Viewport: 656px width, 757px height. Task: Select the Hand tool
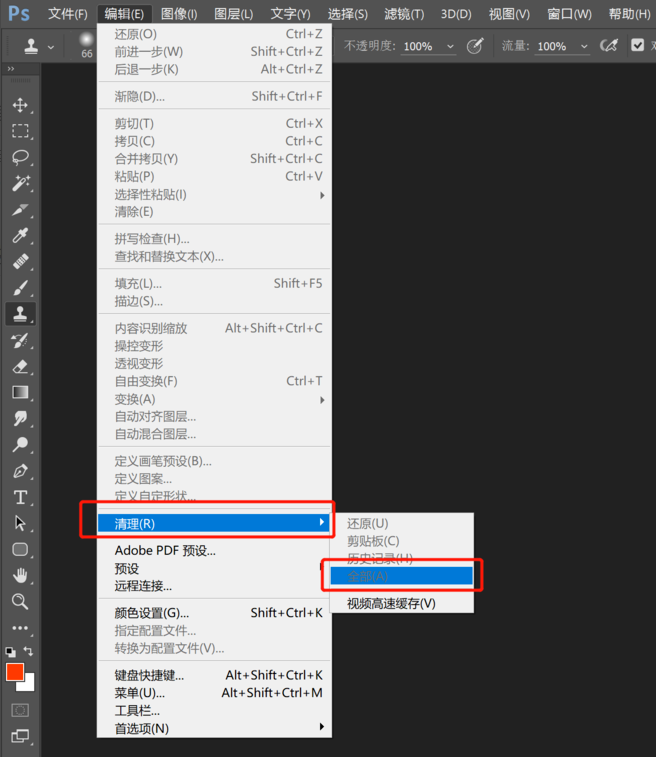20,575
